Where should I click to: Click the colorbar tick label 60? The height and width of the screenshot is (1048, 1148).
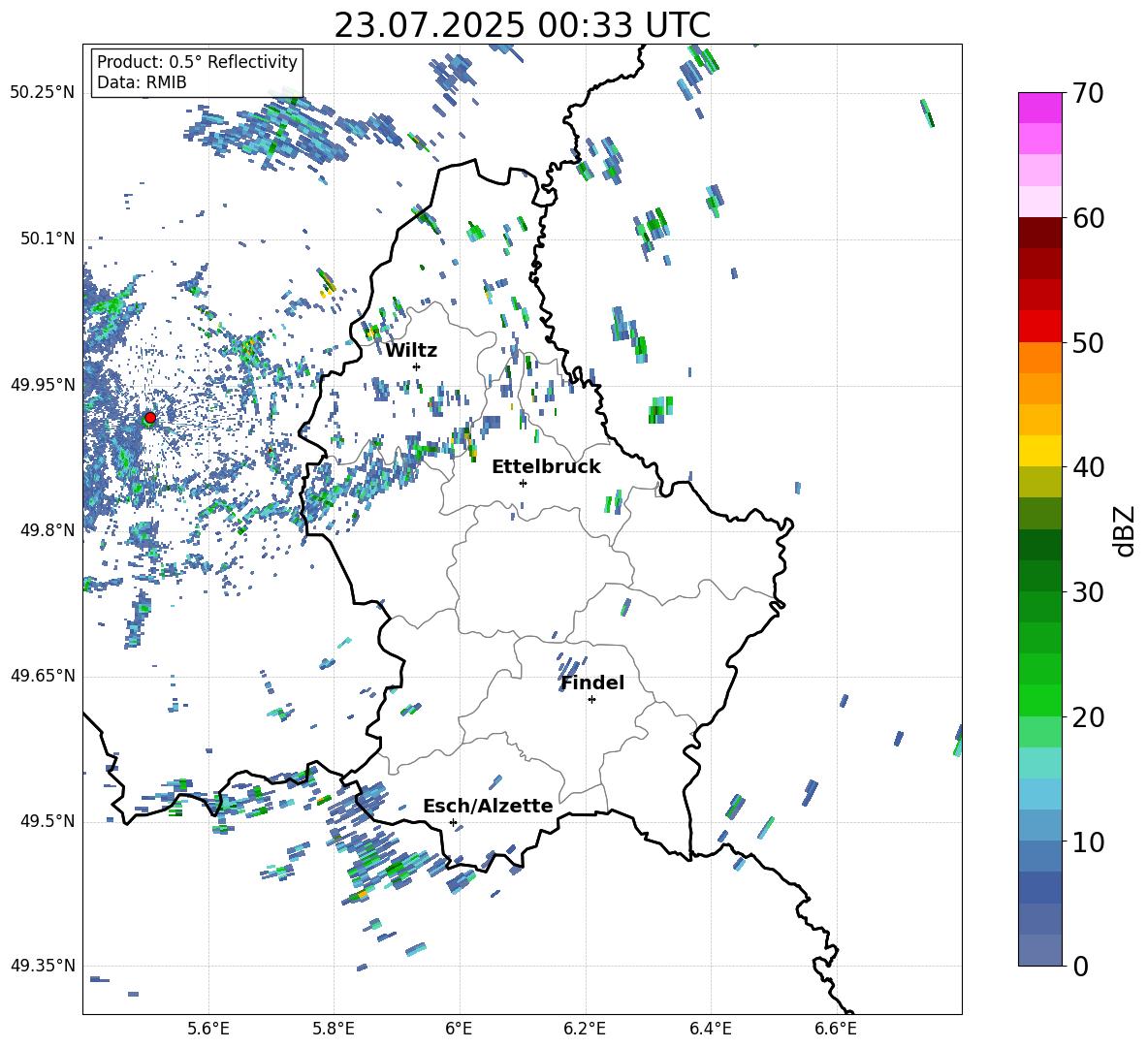pyautogui.click(x=1088, y=218)
